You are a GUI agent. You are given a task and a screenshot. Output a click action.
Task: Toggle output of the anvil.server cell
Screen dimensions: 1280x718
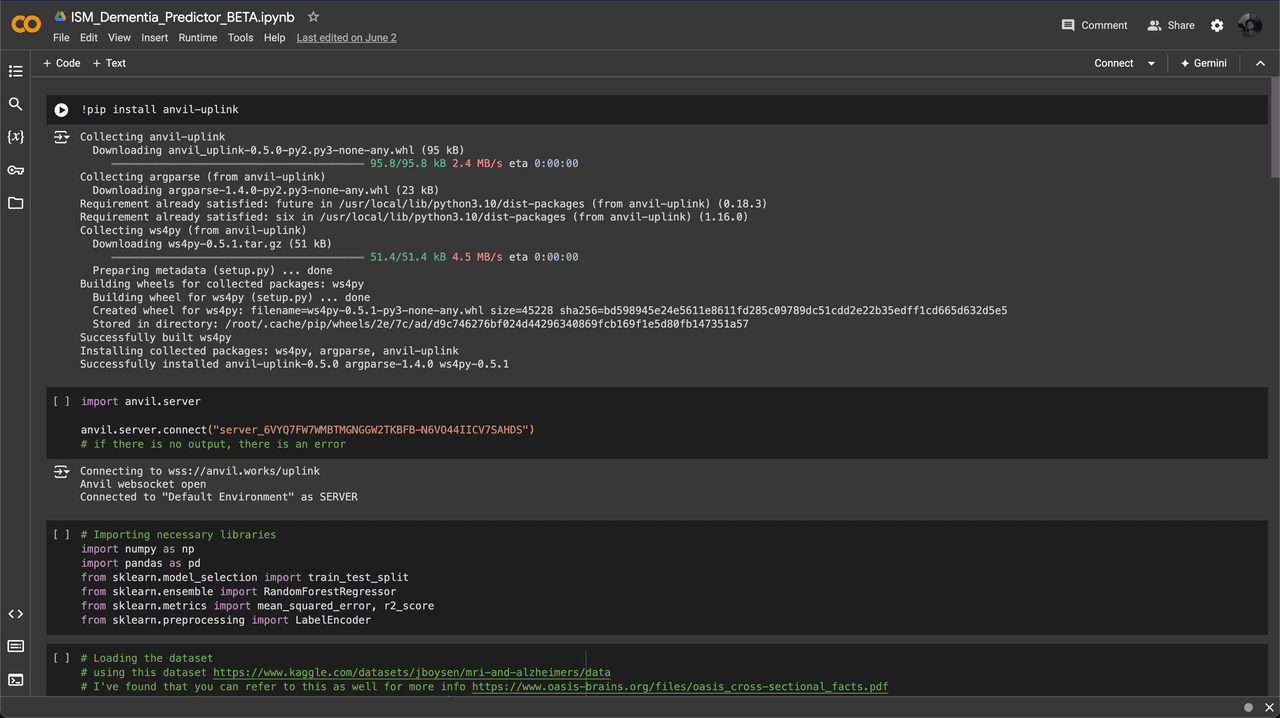pos(61,471)
